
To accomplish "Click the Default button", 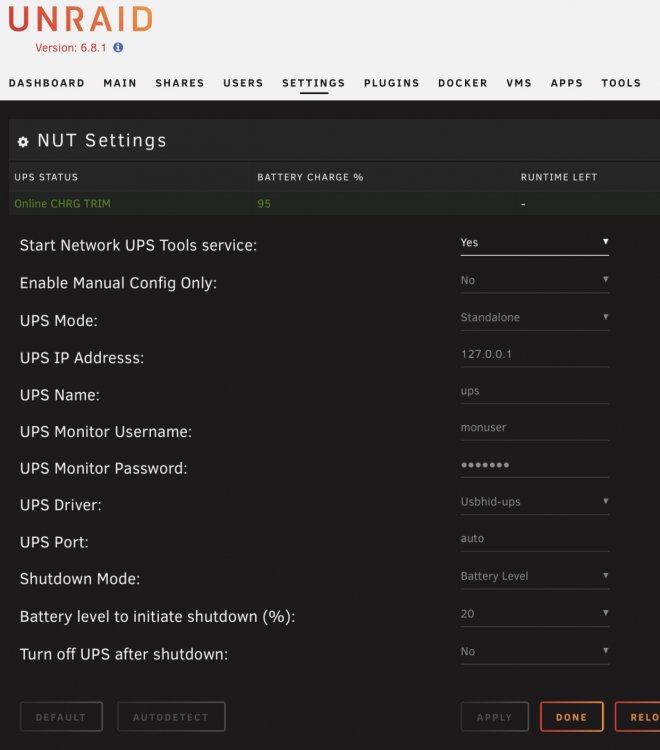I will 61,717.
